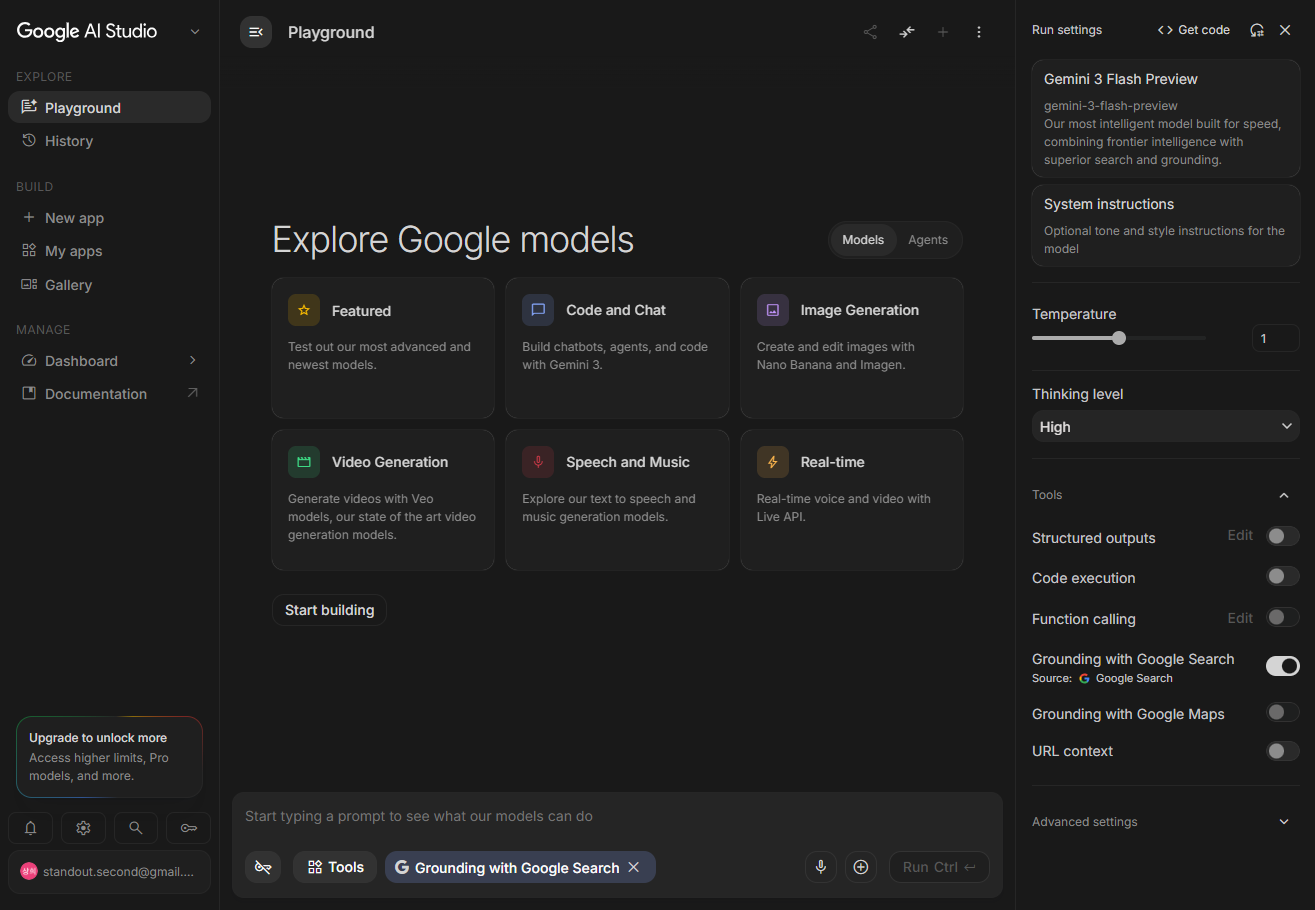Click the Upgrade to unlock more card

[x=109, y=757]
